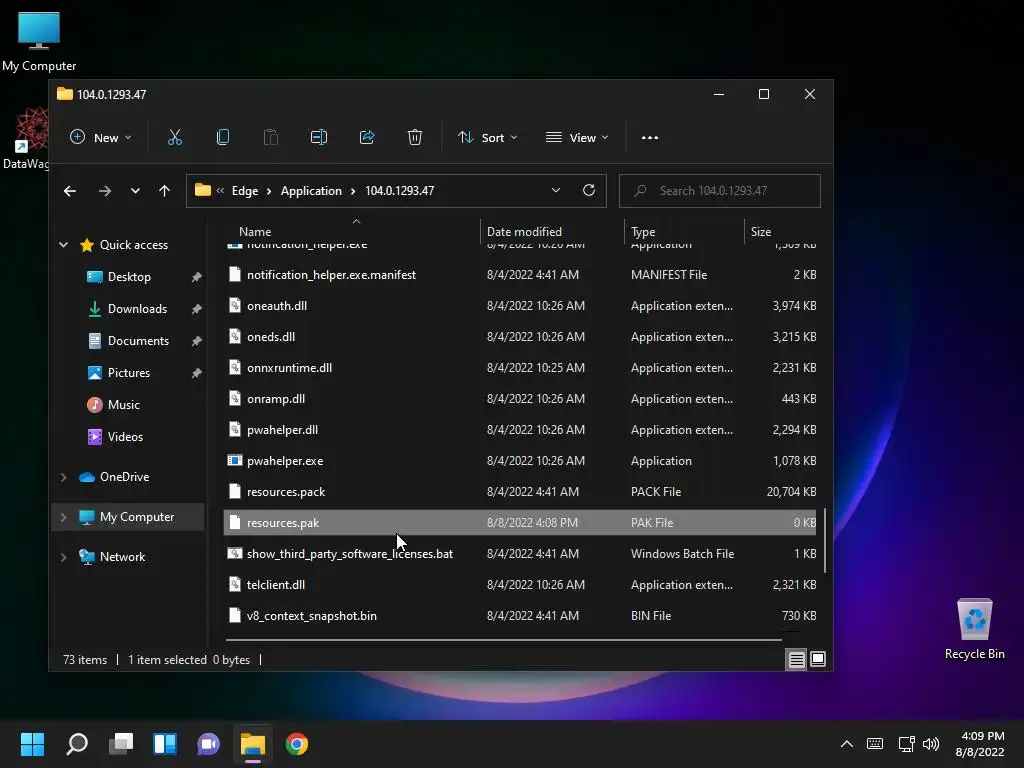Switch to details view layout icon
The height and width of the screenshot is (768, 1024).
pyautogui.click(x=797, y=660)
